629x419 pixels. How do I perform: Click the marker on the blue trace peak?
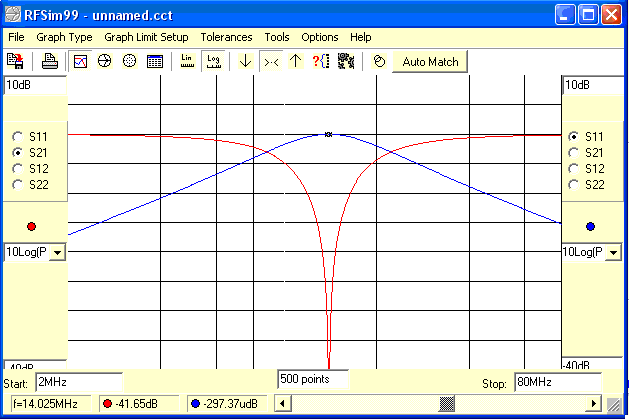pos(329,135)
